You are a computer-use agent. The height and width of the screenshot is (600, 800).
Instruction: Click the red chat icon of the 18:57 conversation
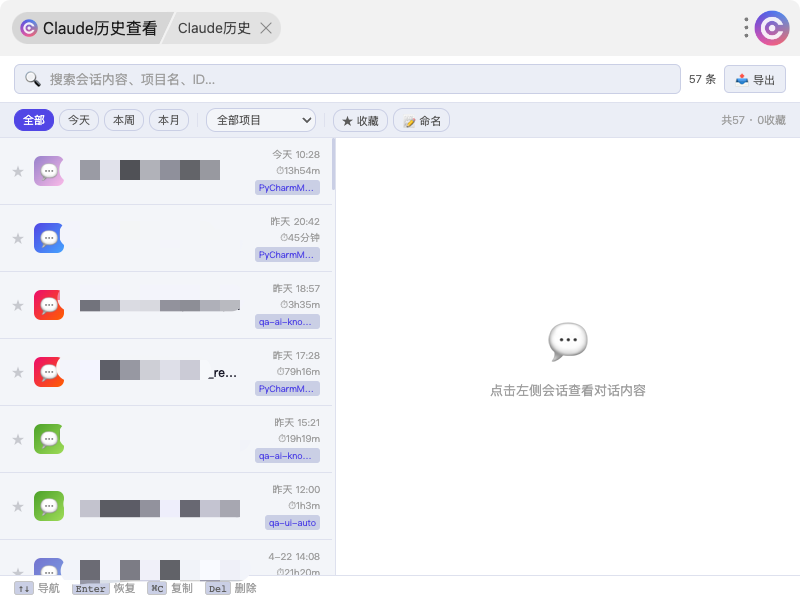[49, 305]
